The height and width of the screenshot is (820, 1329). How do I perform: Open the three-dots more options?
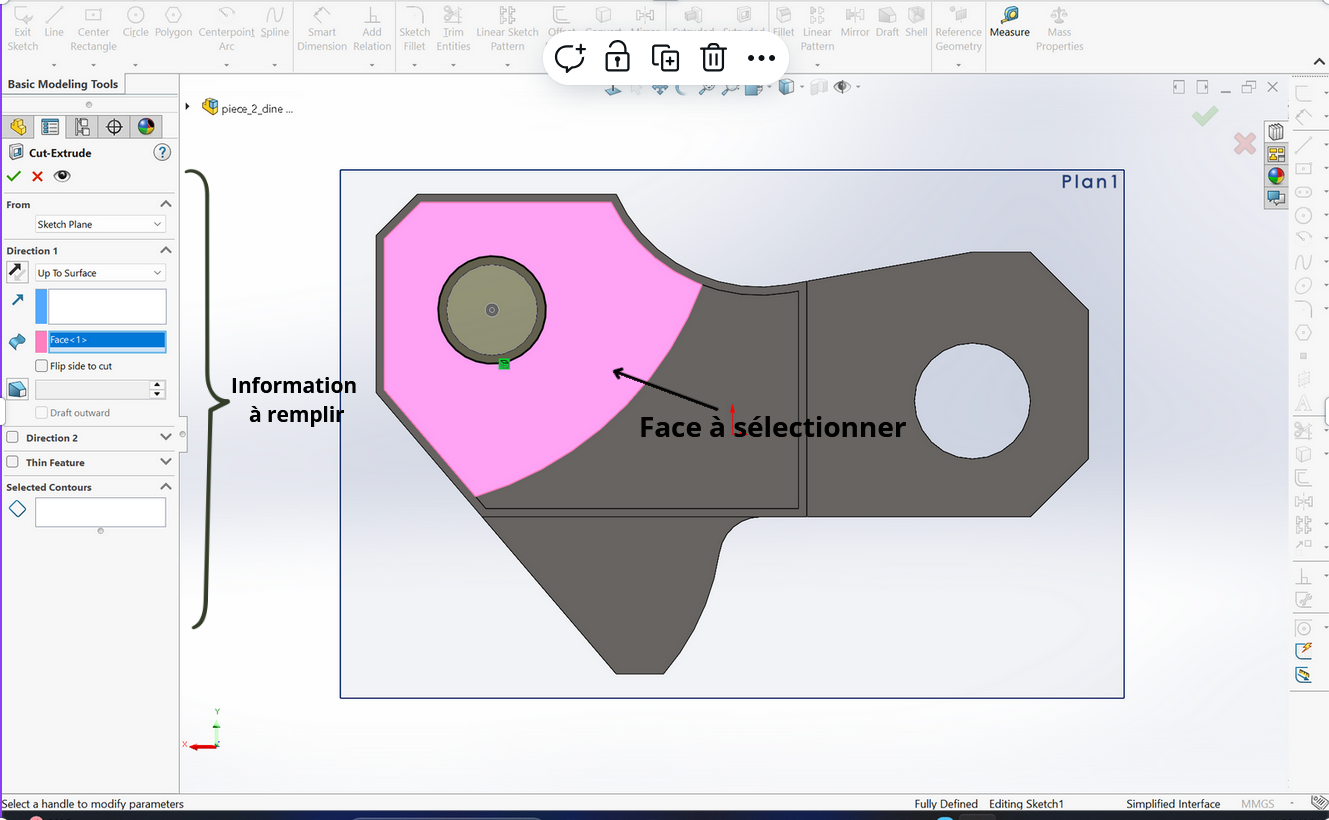pyautogui.click(x=761, y=58)
